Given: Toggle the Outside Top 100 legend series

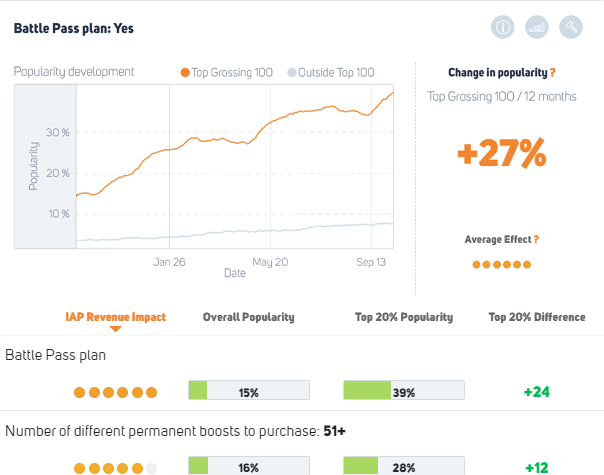Looking at the screenshot, I should pos(331,72).
